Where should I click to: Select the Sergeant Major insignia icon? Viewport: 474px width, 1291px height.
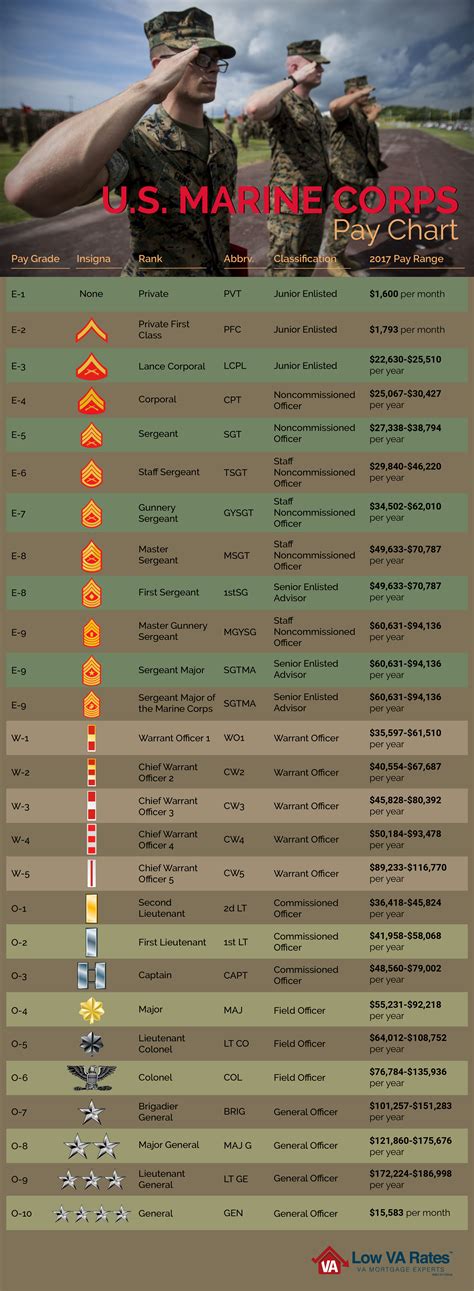(91, 670)
